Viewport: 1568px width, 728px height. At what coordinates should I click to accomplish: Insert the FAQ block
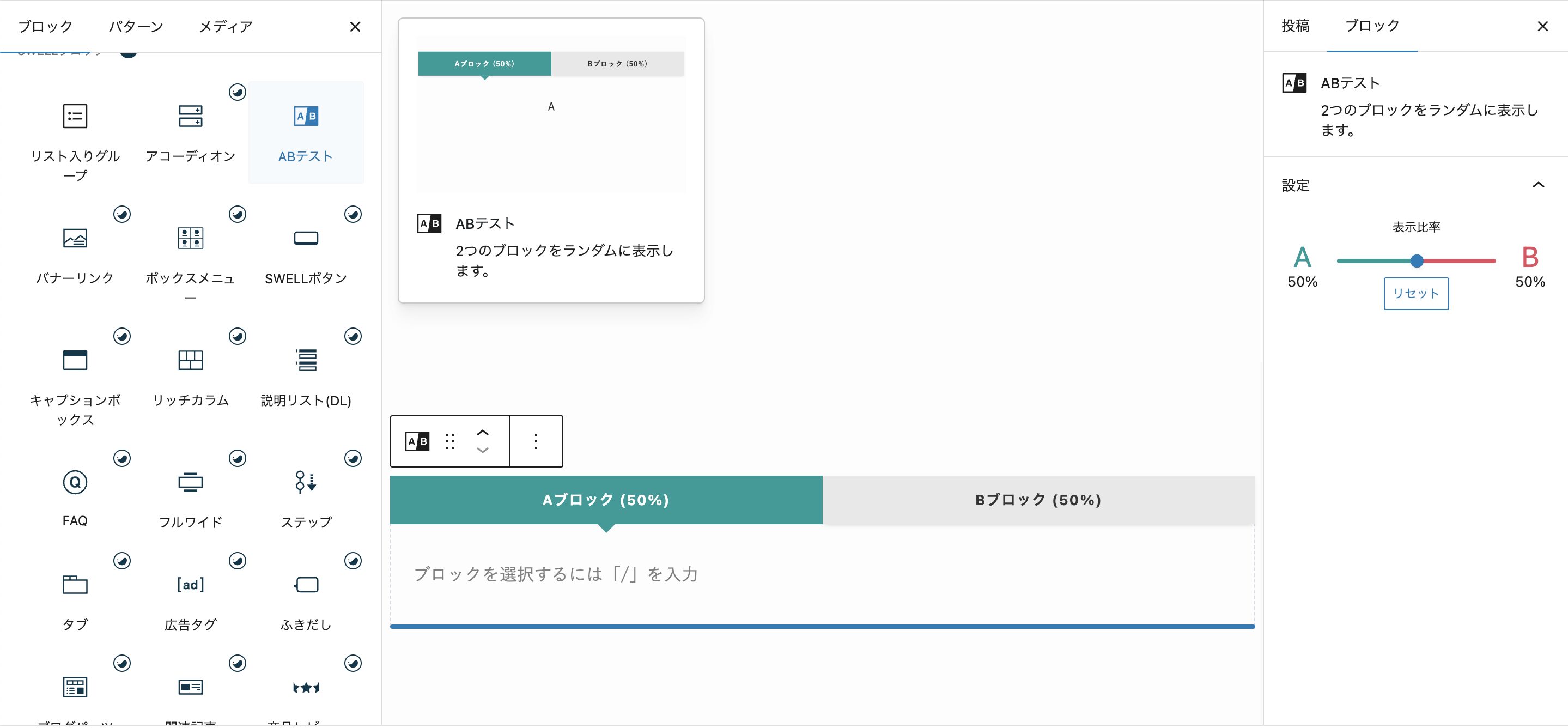(x=75, y=496)
